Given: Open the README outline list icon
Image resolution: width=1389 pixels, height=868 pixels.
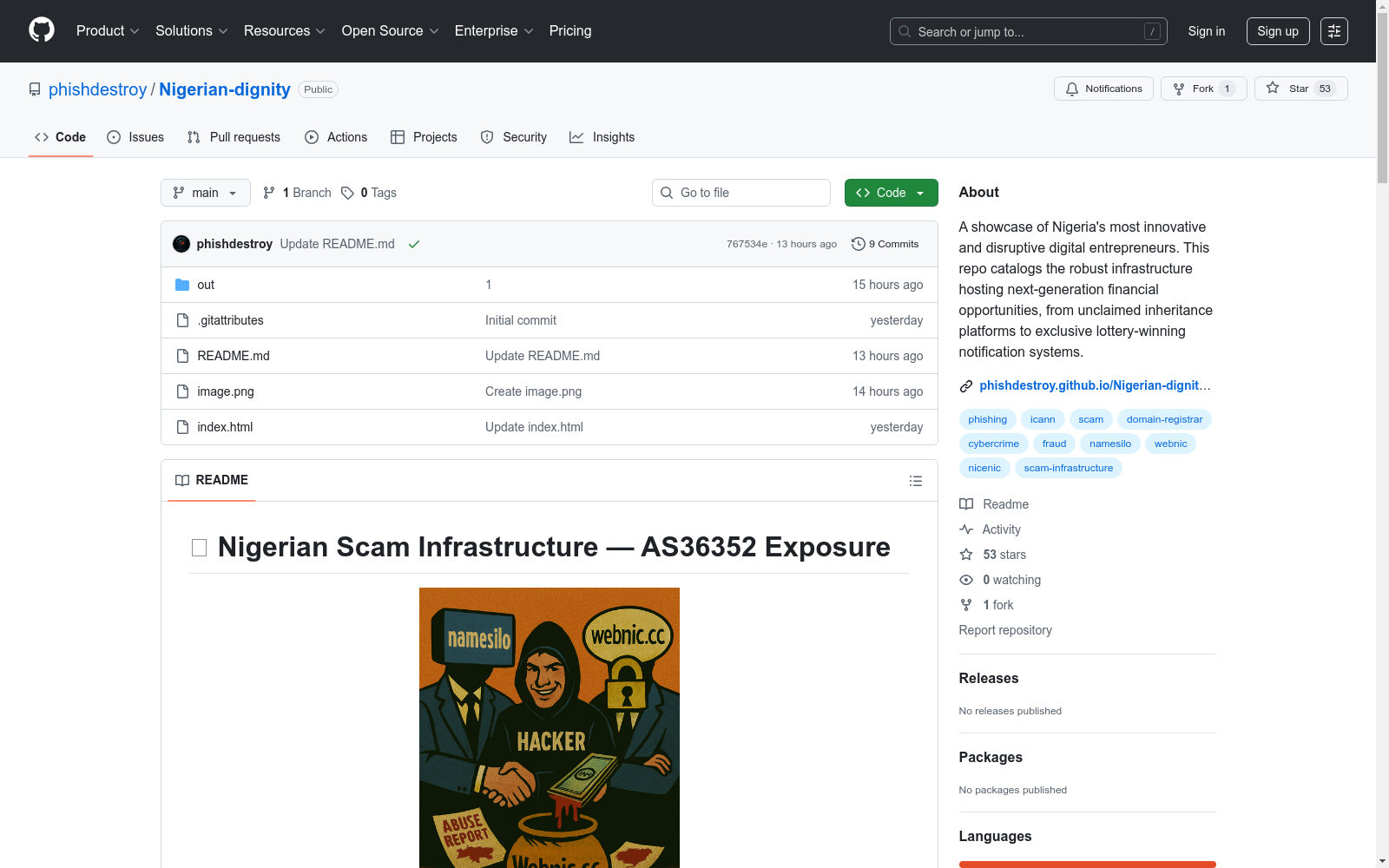Looking at the screenshot, I should [915, 481].
